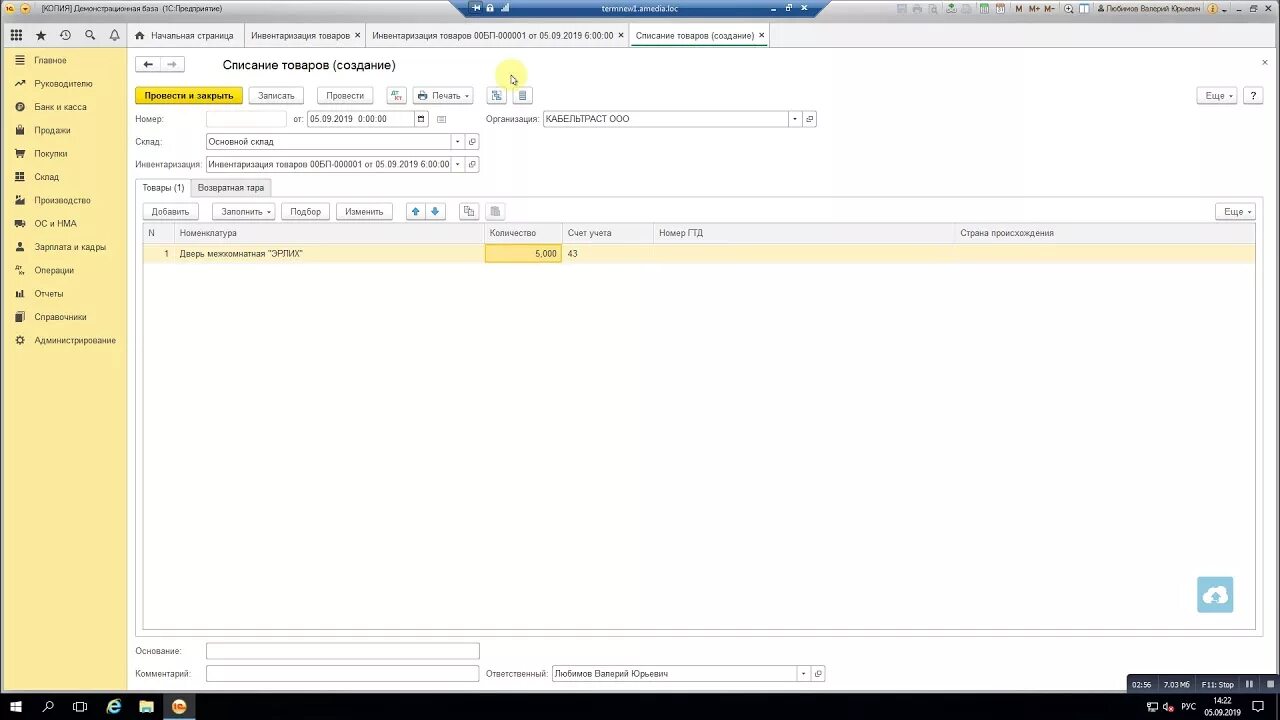The width and height of the screenshot is (1280, 720).
Task: Go forward using the right arrow
Action: click(x=172, y=64)
